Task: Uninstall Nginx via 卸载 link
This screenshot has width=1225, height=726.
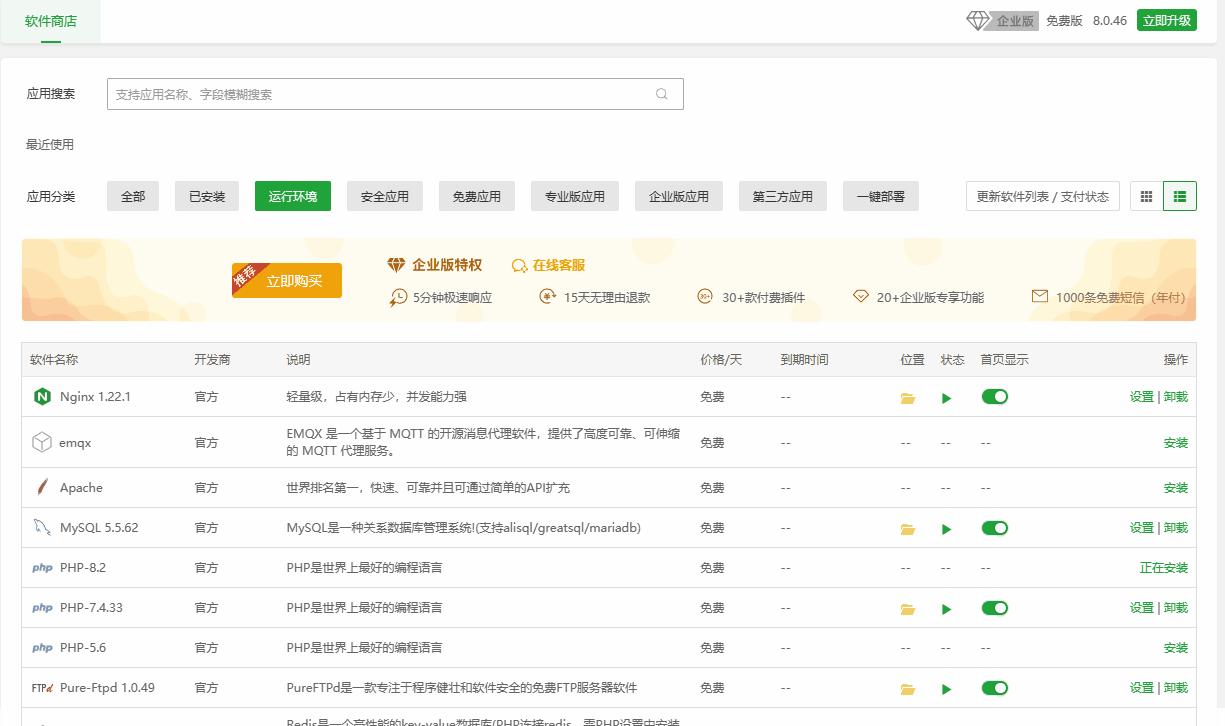Action: click(x=1176, y=397)
